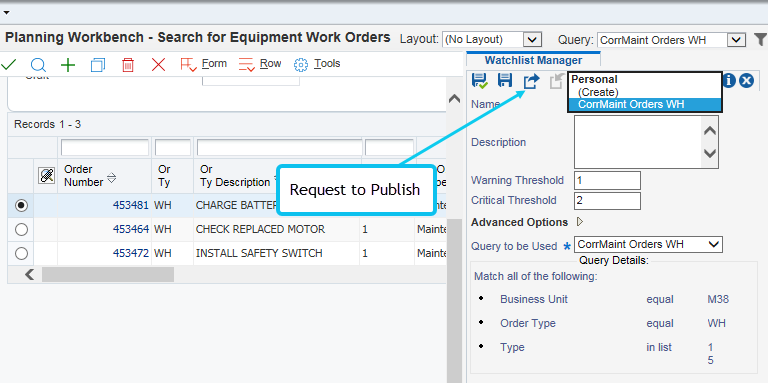The width and height of the screenshot is (768, 383).
Task: Click the Or Ty Description filter field
Action: point(280,147)
